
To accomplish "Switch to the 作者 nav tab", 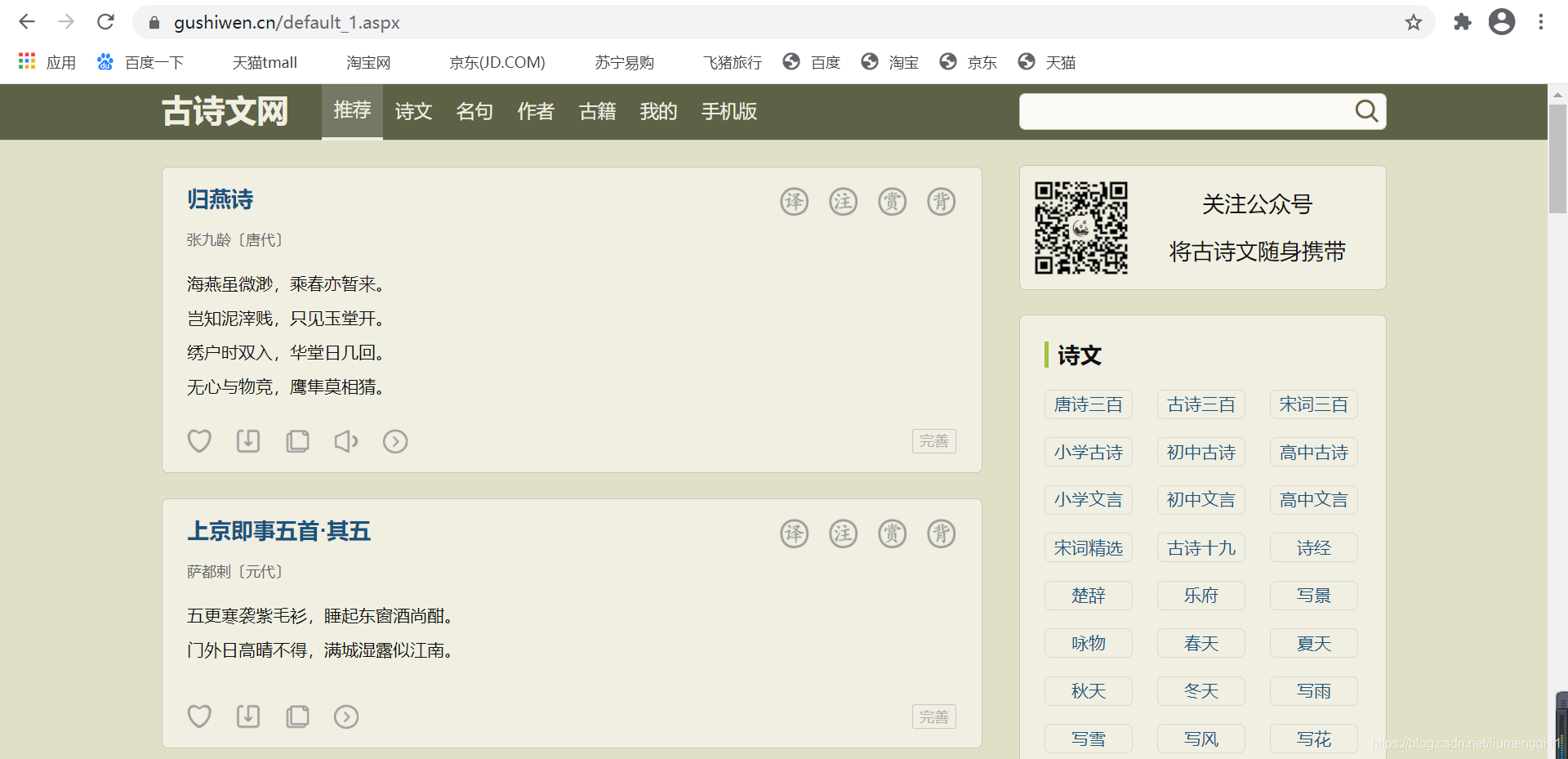I will click(536, 111).
